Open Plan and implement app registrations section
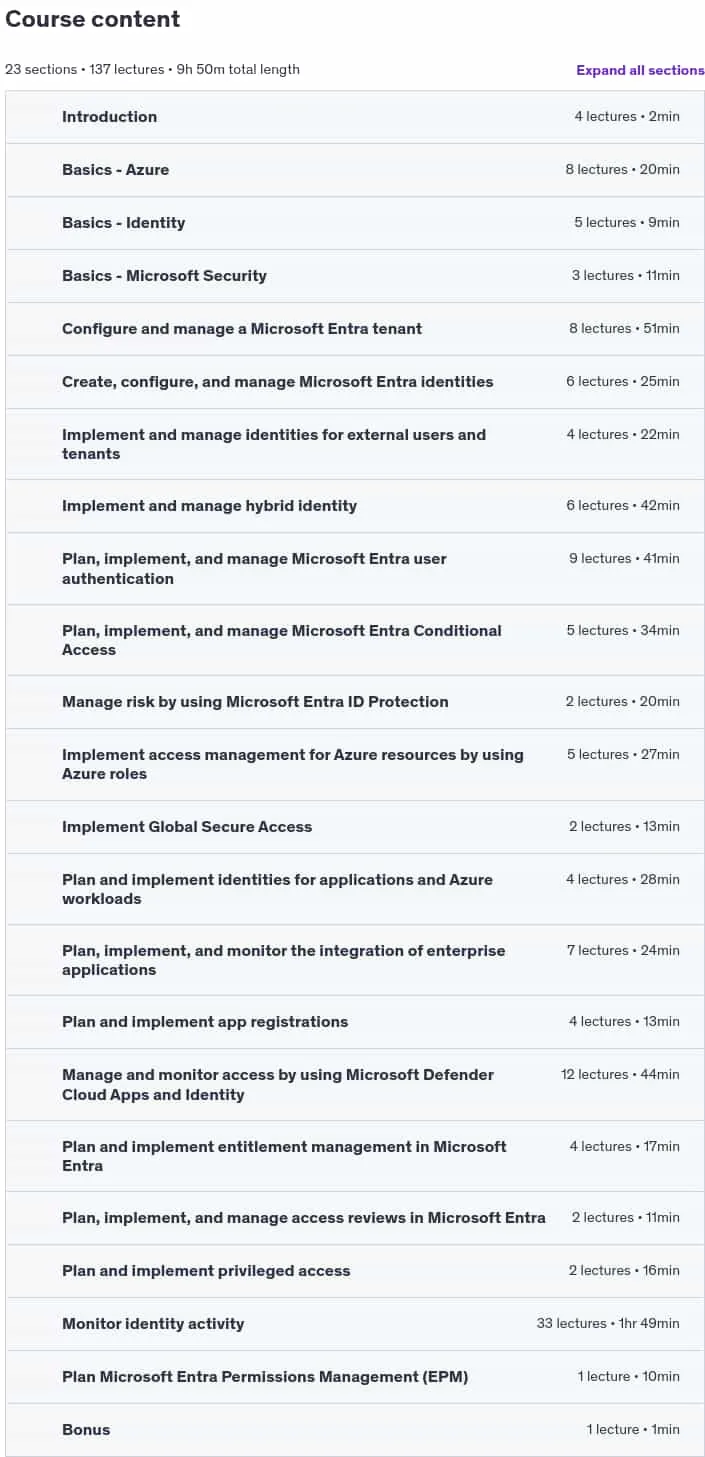Viewport: 705px width, 1457px height. point(355,1022)
